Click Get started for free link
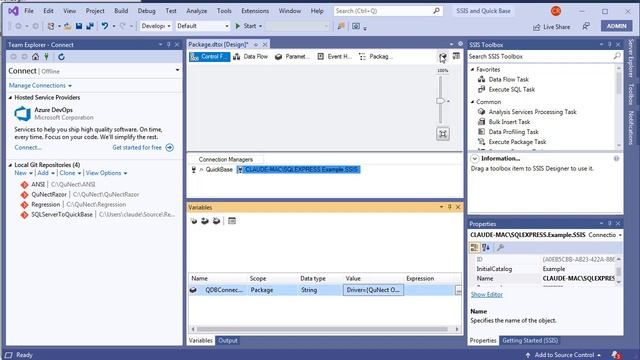Screen dimensions: 640x360 pyautogui.click(x=137, y=147)
